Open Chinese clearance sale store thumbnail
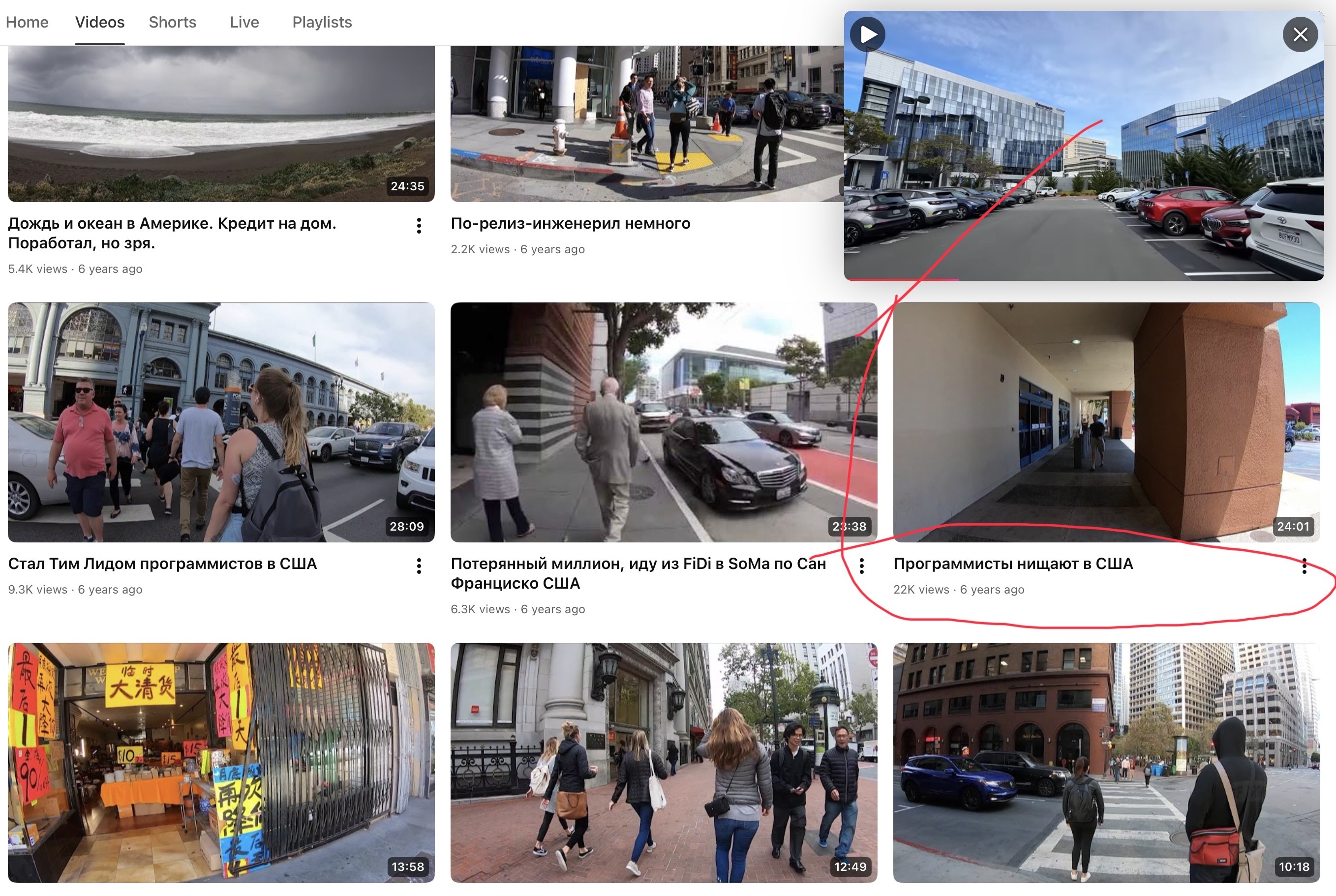 click(220, 762)
